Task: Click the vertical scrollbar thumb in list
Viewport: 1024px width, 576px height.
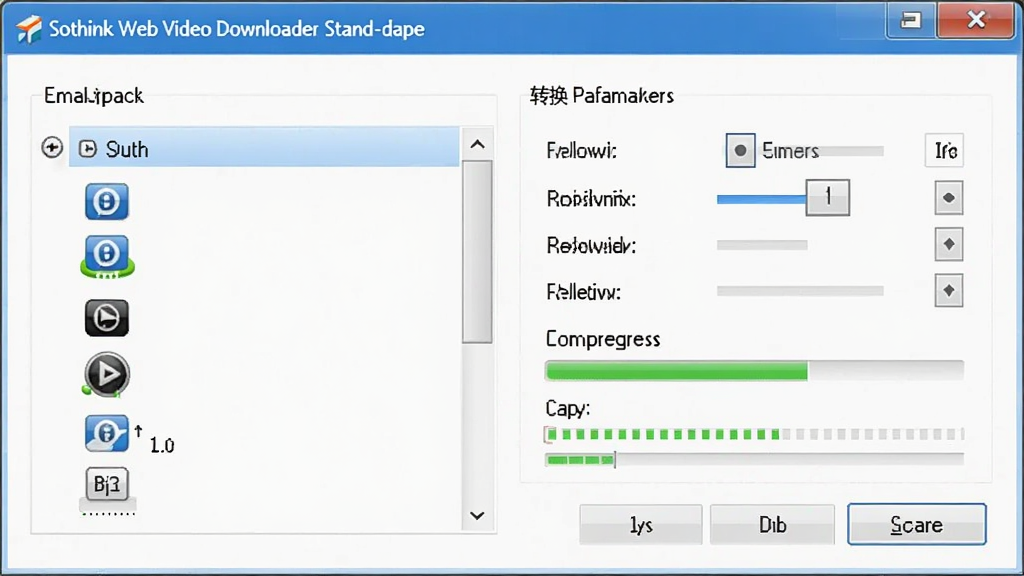Action: pyautogui.click(x=477, y=251)
